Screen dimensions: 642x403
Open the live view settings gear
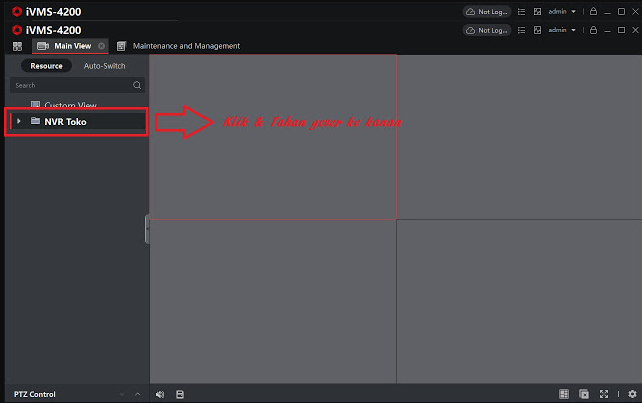click(x=632, y=394)
